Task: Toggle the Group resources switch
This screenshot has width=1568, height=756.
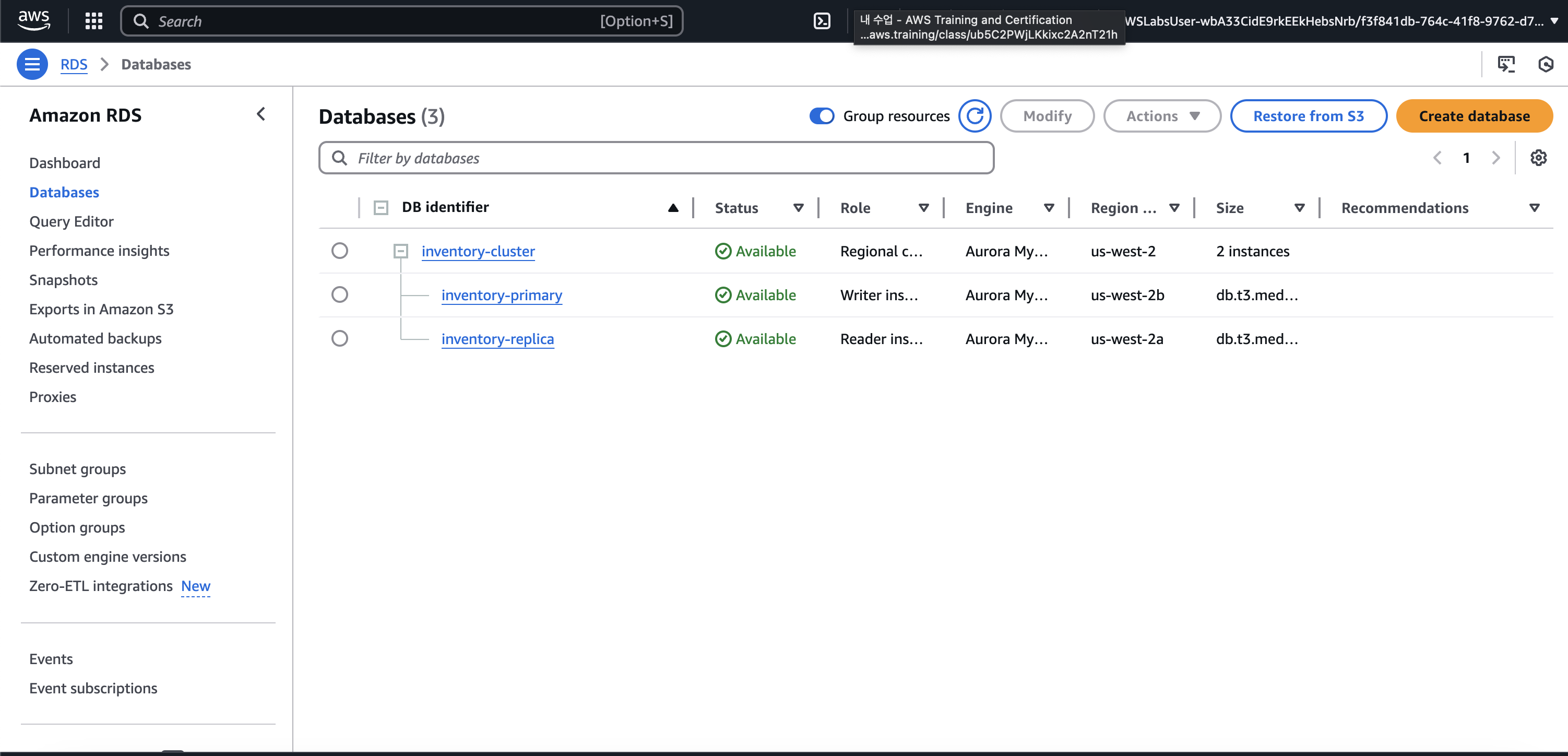Action: (x=822, y=116)
